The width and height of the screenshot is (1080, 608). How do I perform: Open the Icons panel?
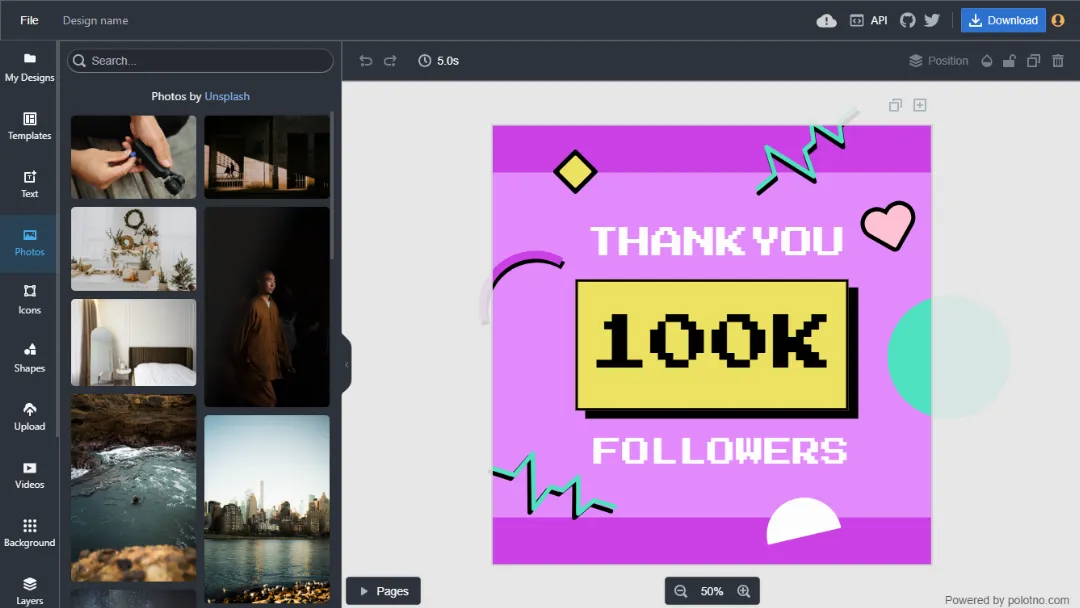click(x=29, y=301)
